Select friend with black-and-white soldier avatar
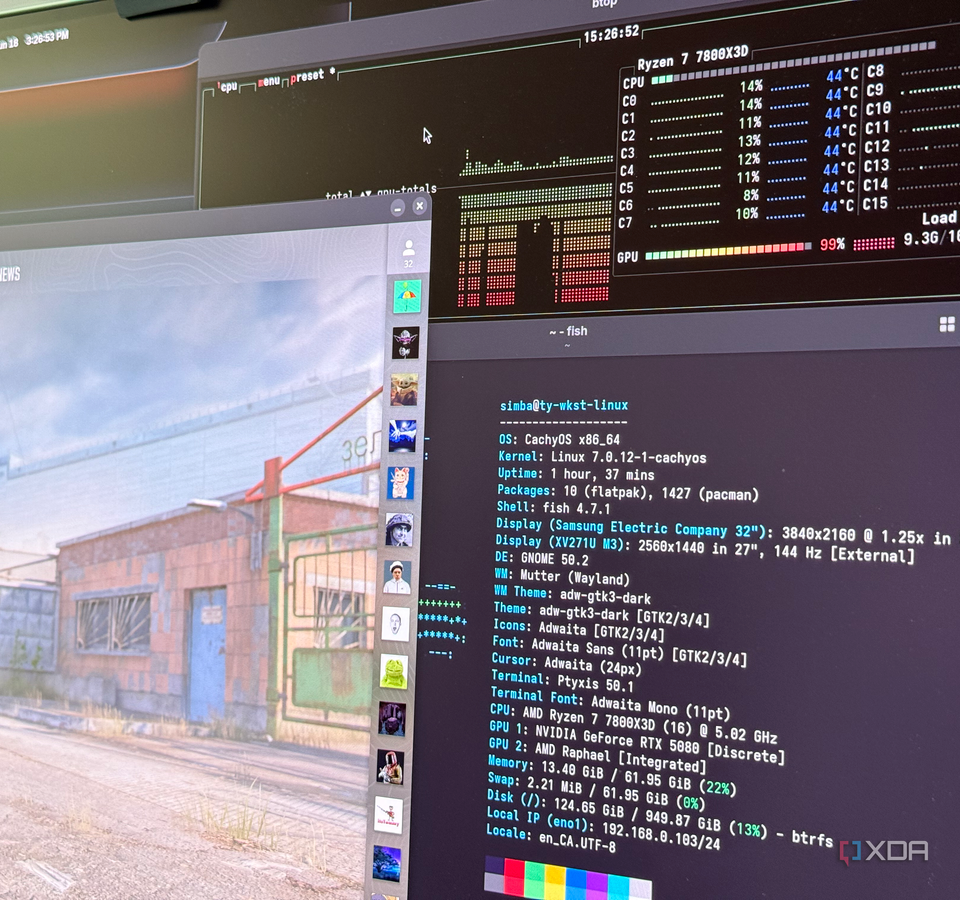Viewport: 960px width, 900px height. [x=399, y=530]
